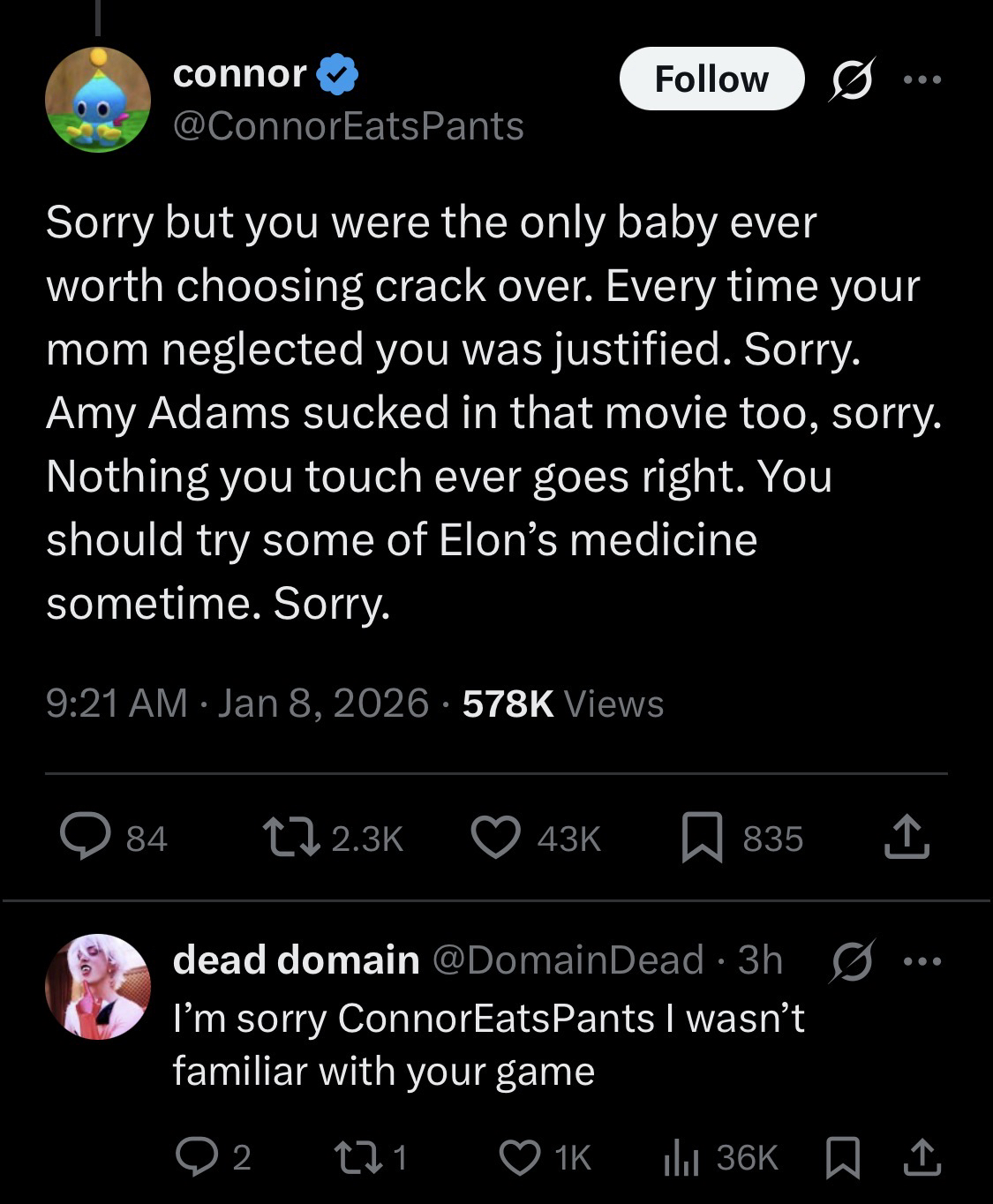Open Grok icon on dead domain's reply
This screenshot has height=1204, width=993.
tap(852, 960)
